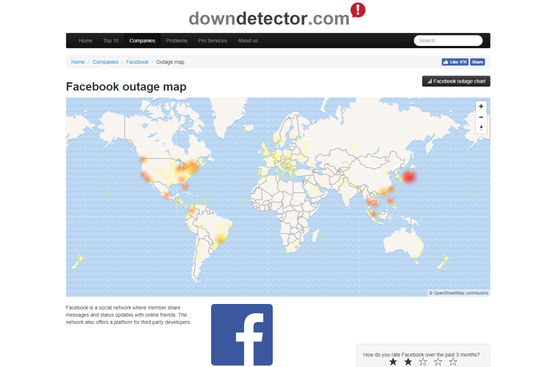Image resolution: width=560 pixels, height=367 pixels.
Task: Click the Facebook Like button
Action: (x=455, y=62)
